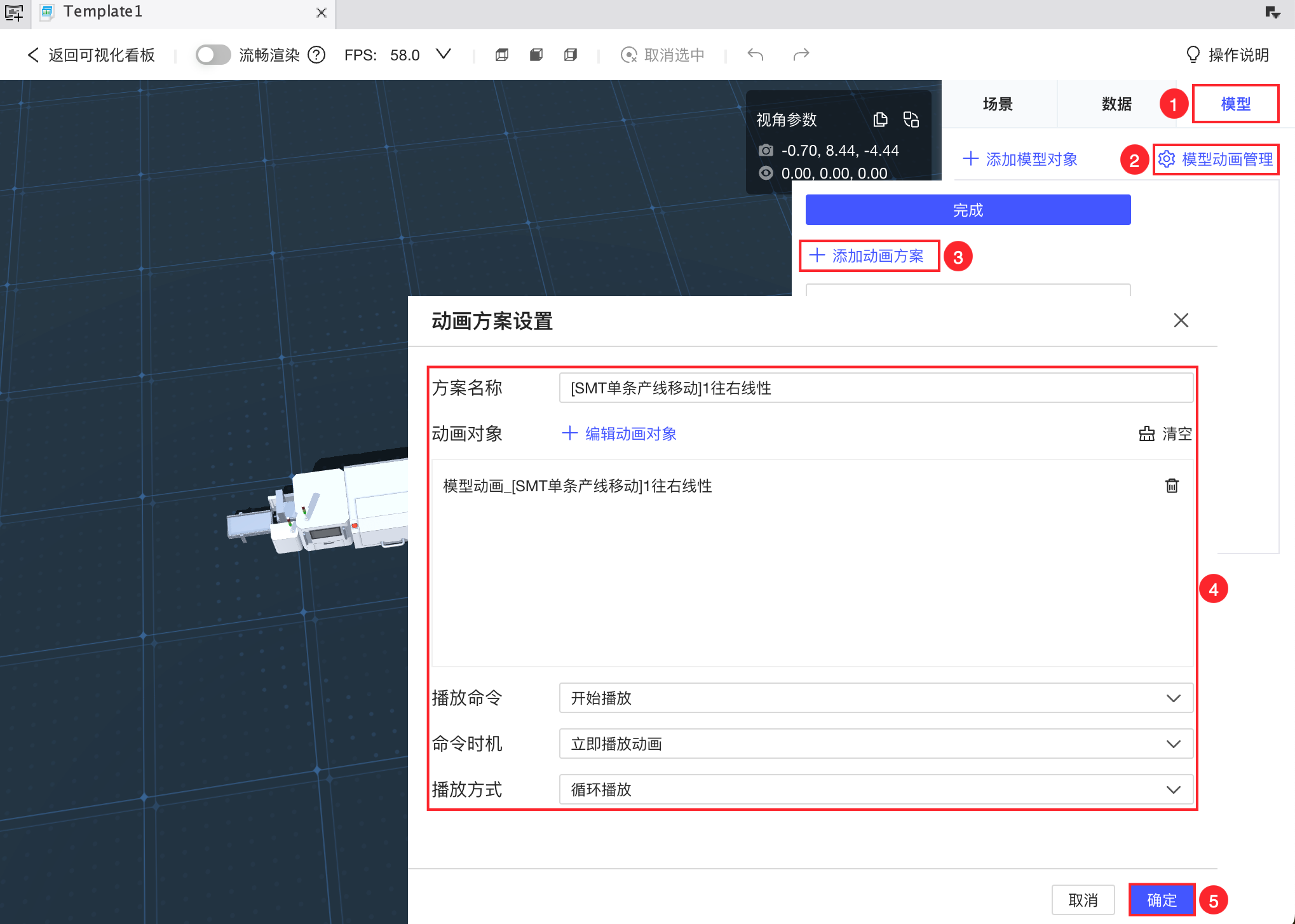Delete the 模型动画 animation object entry
1295x924 pixels.
pos(1172,486)
